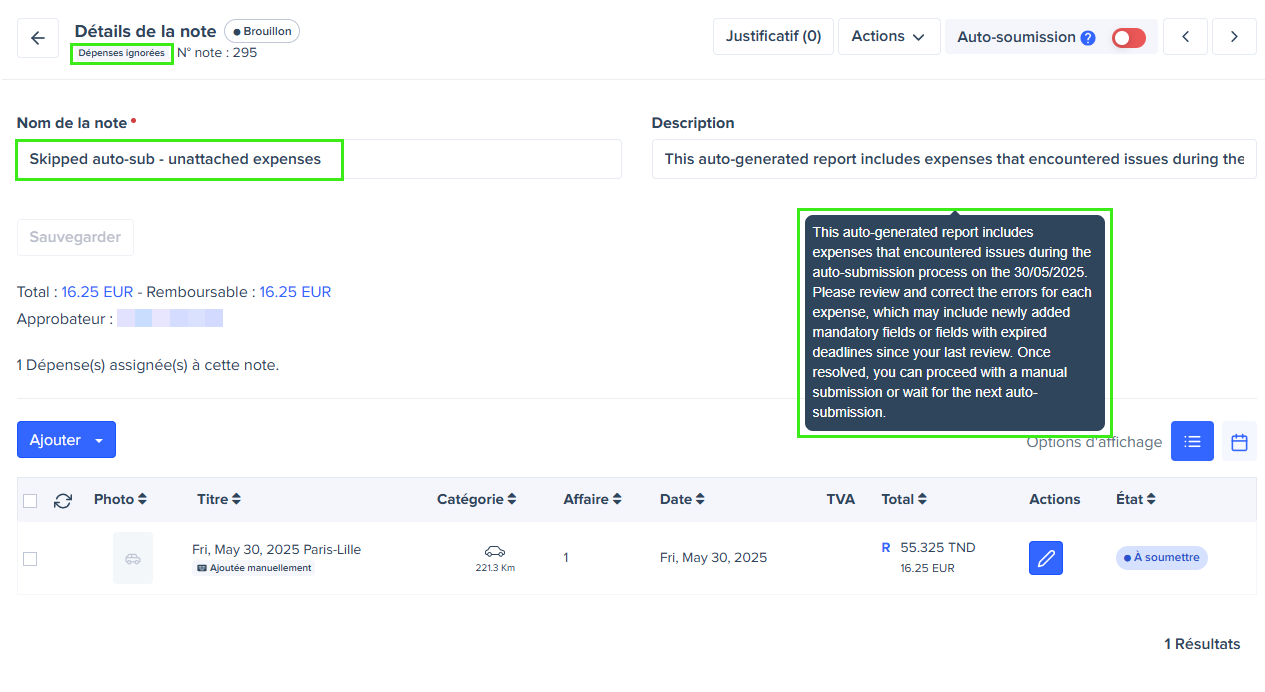This screenshot has height=692, width=1265.
Task: Sort table by Catégorie column
Action: tap(476, 499)
